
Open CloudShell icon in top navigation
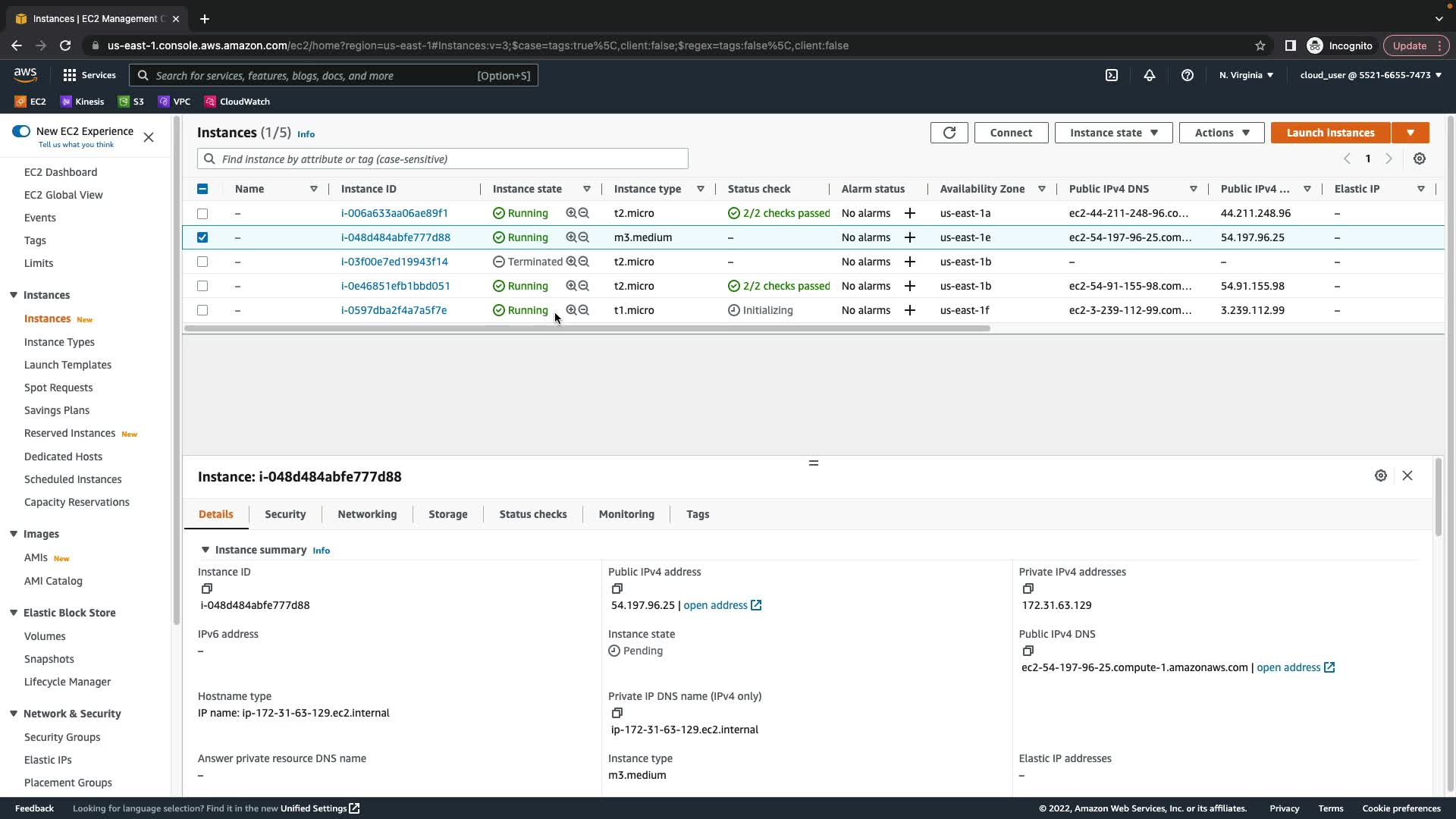pyautogui.click(x=1112, y=75)
